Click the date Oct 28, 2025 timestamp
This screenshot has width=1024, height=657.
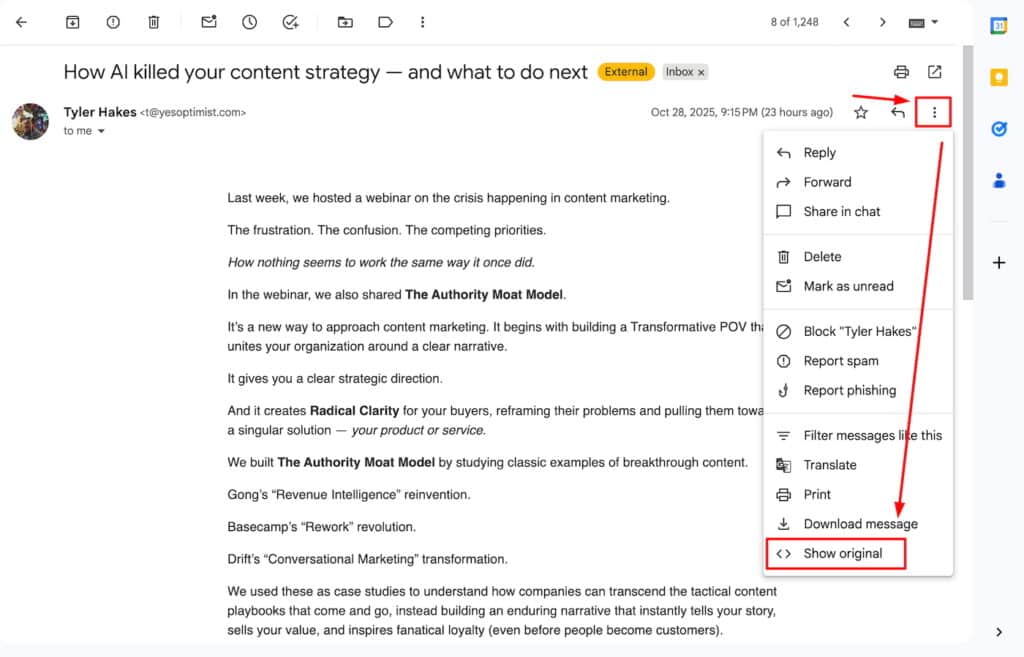point(741,112)
